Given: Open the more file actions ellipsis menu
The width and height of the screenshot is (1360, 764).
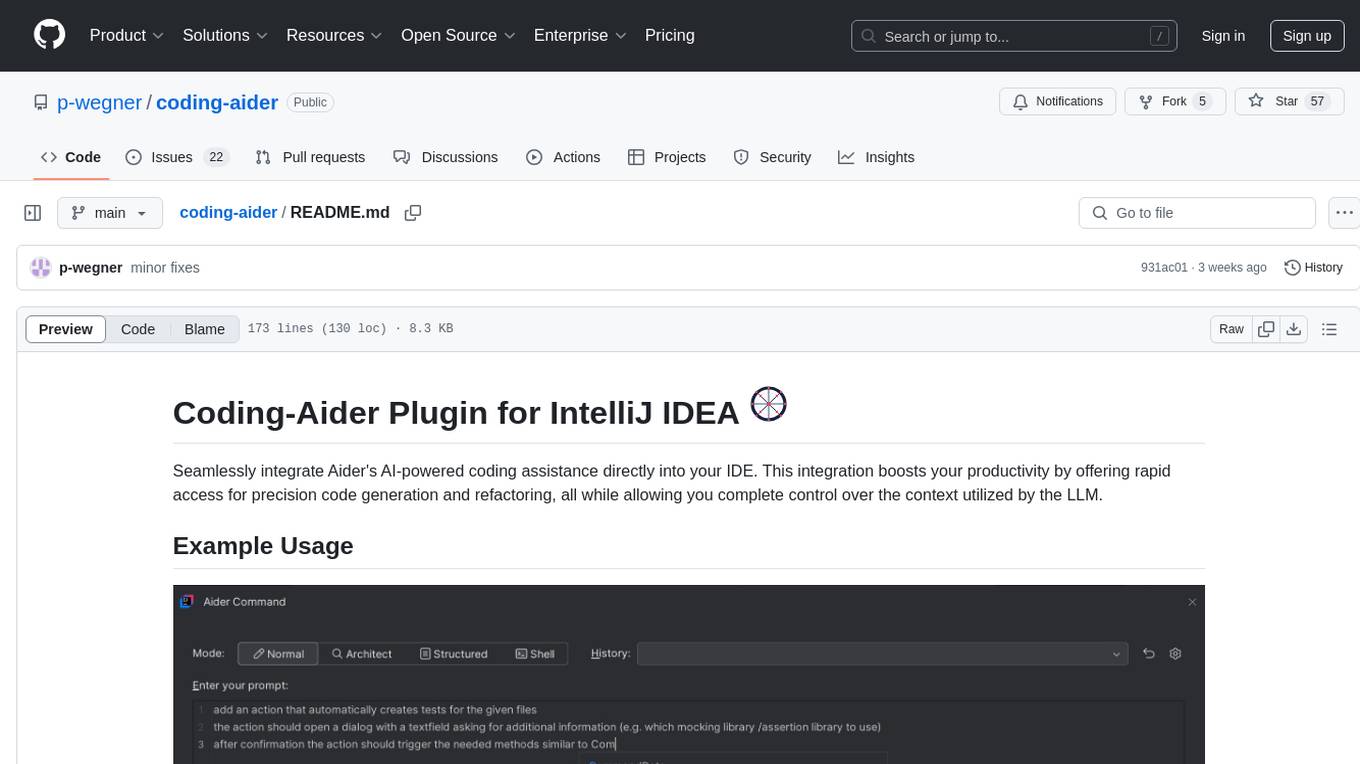Looking at the screenshot, I should (x=1344, y=213).
